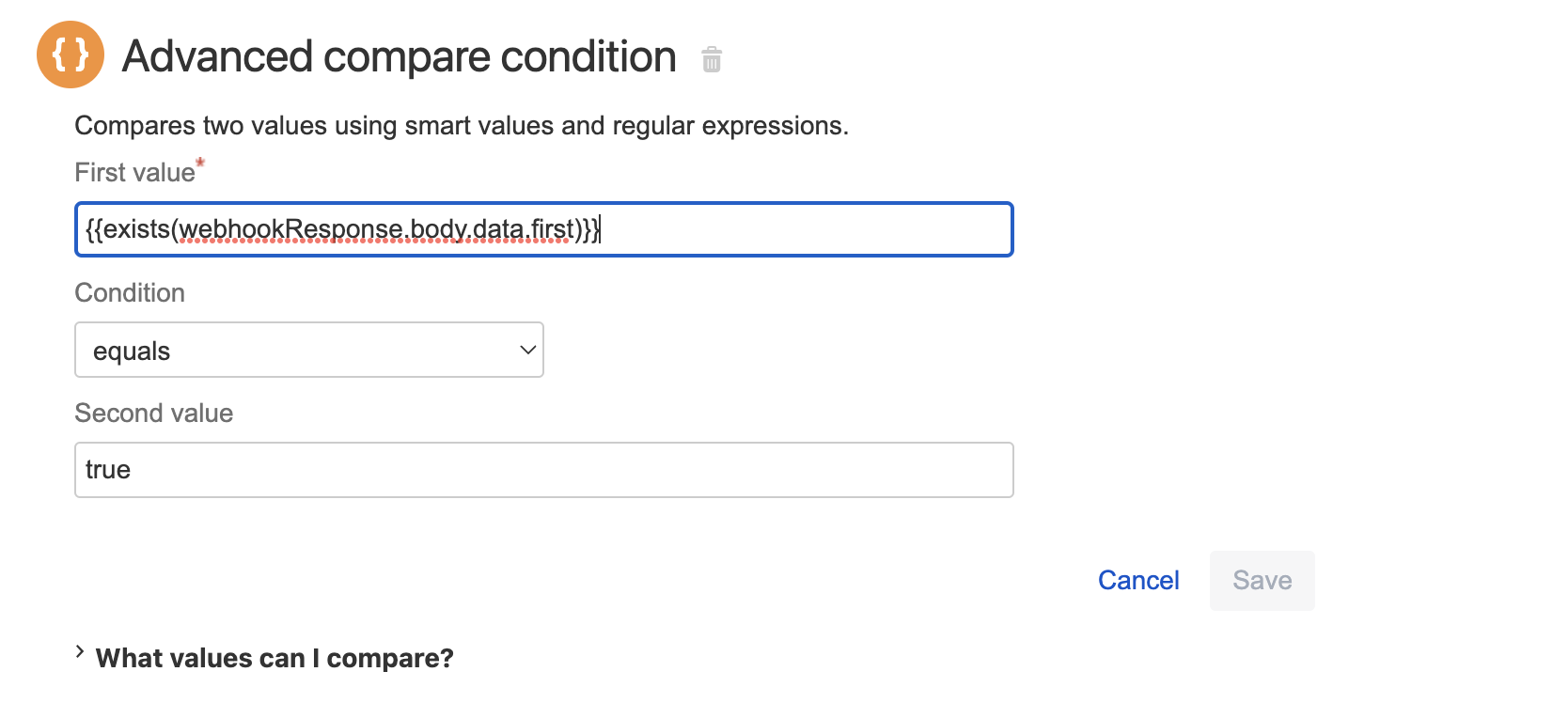Click the orange curly braces condition icon
1568x703 pixels.
click(x=71, y=55)
